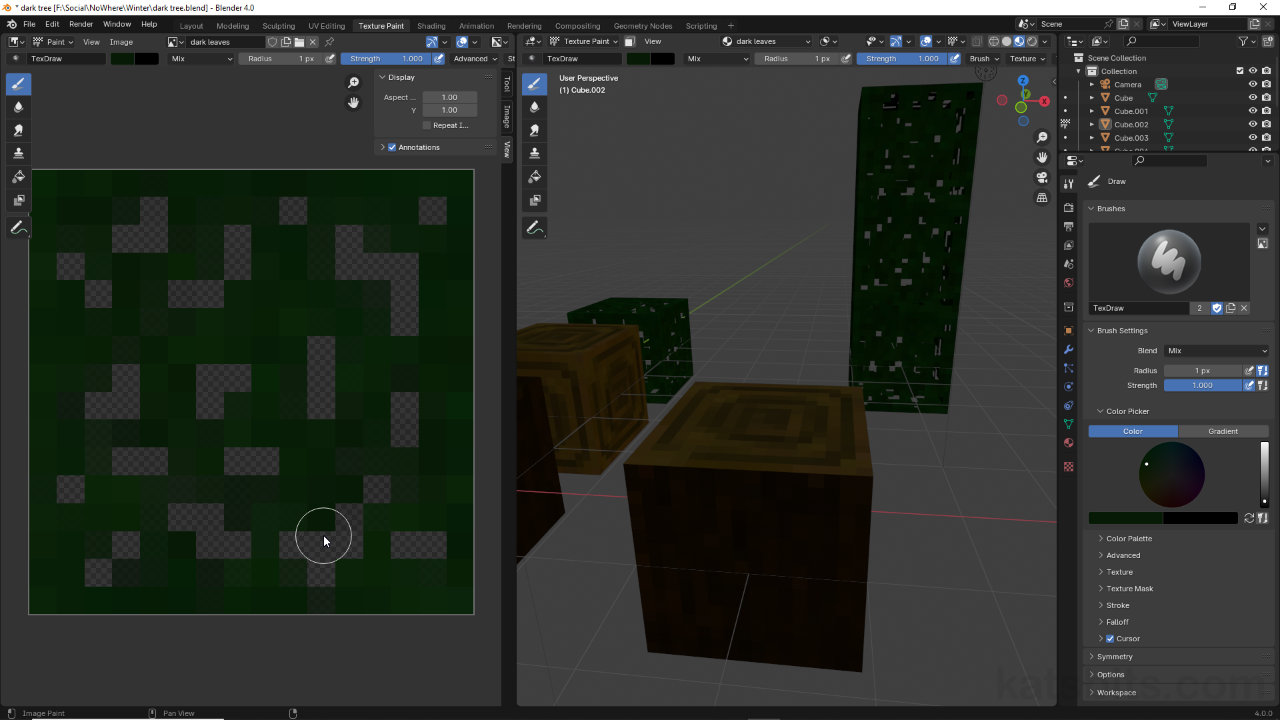The width and height of the screenshot is (1280, 720).
Task: Select the Clone tool in image editor
Action: coord(18,153)
